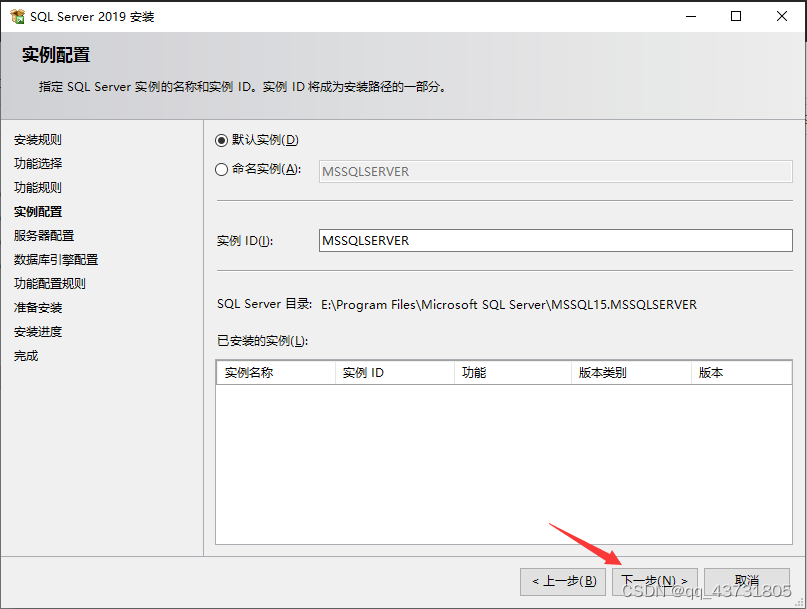The image size is (807, 609).
Task: Open the 数据库引擎配置 step in sidebar
Action: point(56,259)
